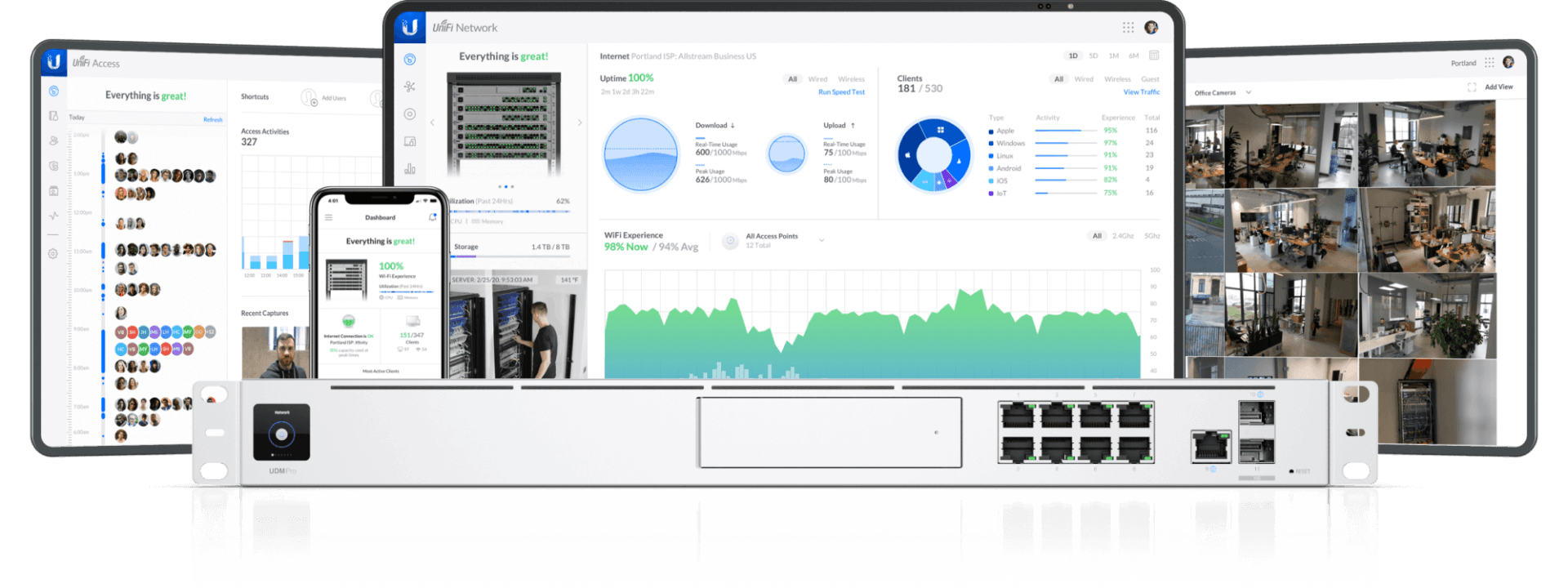Select the Wired tab under Internet uptime
The width and height of the screenshot is (1568, 588).
[817, 79]
